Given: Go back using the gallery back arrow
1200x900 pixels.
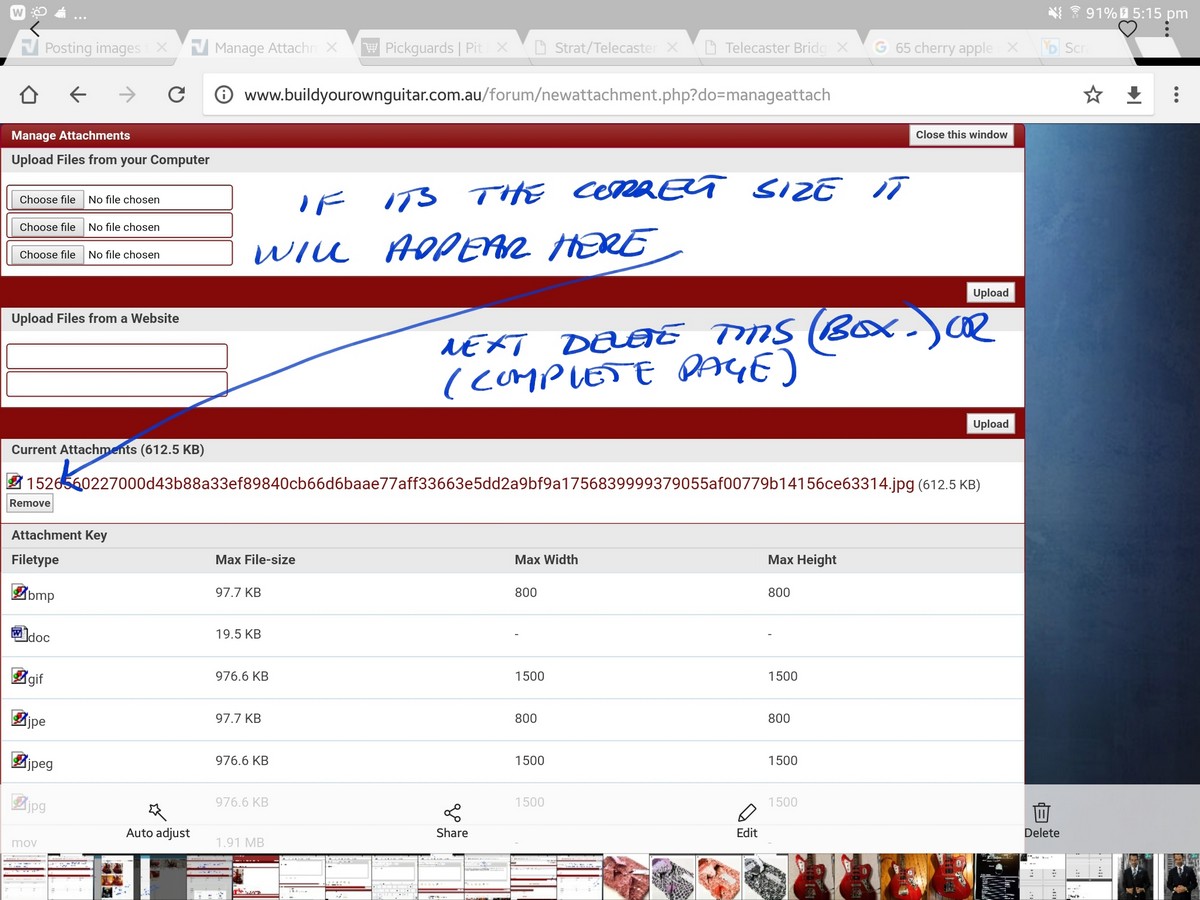Looking at the screenshot, I should (x=35, y=29).
